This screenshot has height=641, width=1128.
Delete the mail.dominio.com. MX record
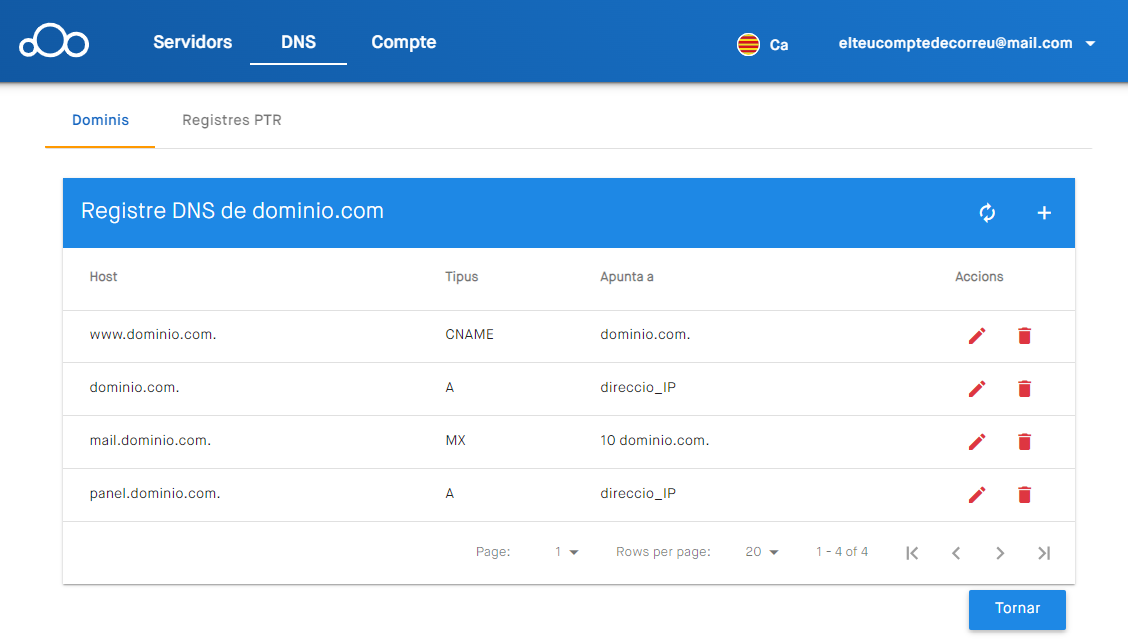tap(1024, 441)
